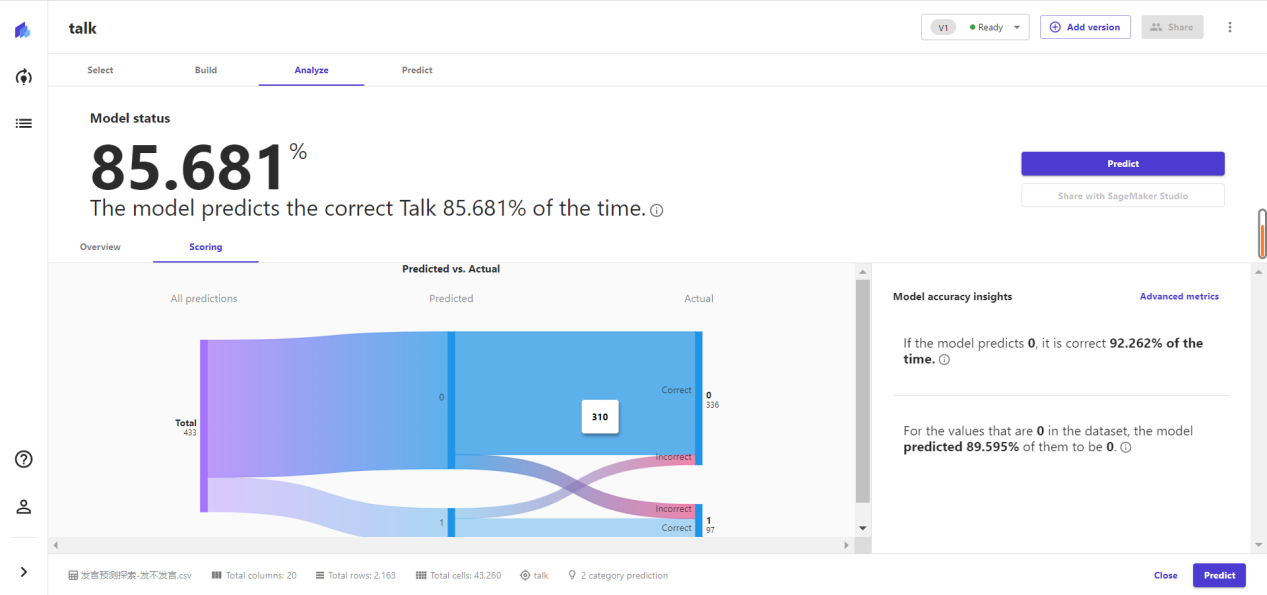Open the Advanced metrics link
The image size is (1267, 595).
pos(1179,296)
